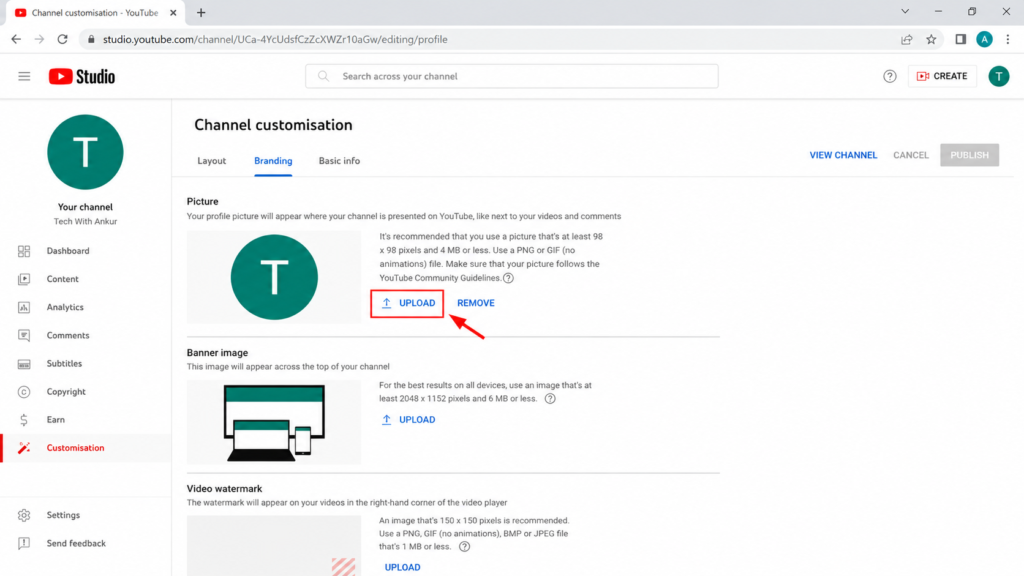Click UPLOAD for video watermark

[x=402, y=568]
